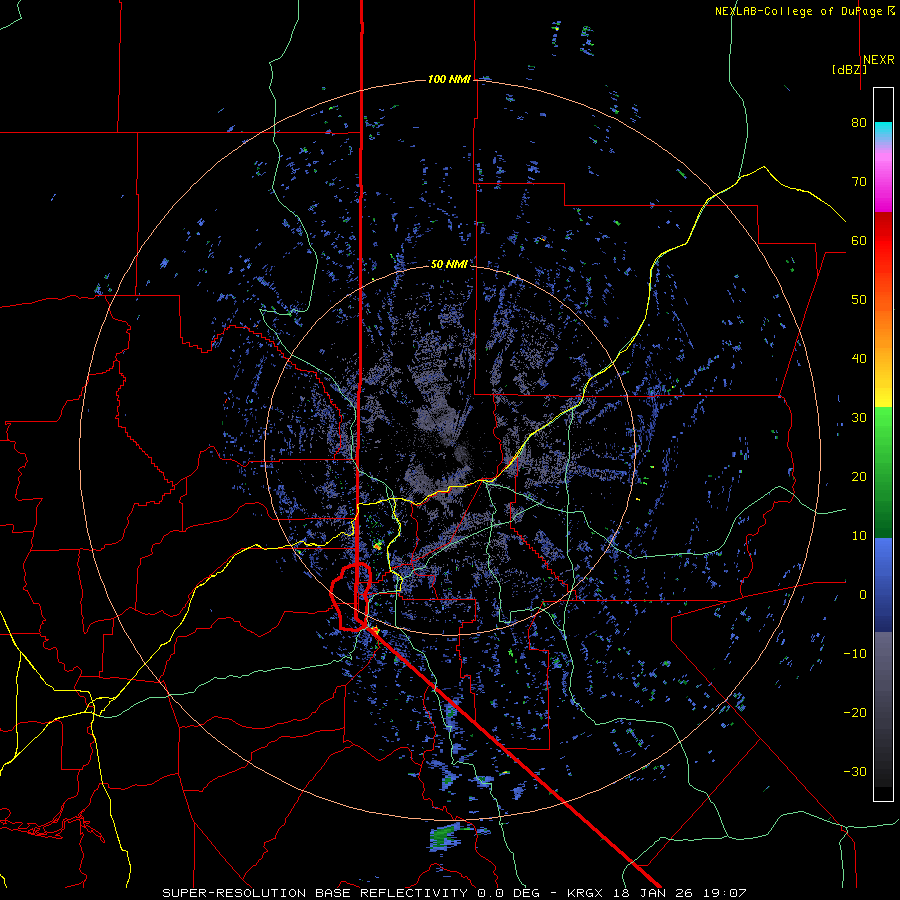Click the 70 value on the dBZ scale
Image resolution: width=900 pixels, height=900 pixels.
859,182
